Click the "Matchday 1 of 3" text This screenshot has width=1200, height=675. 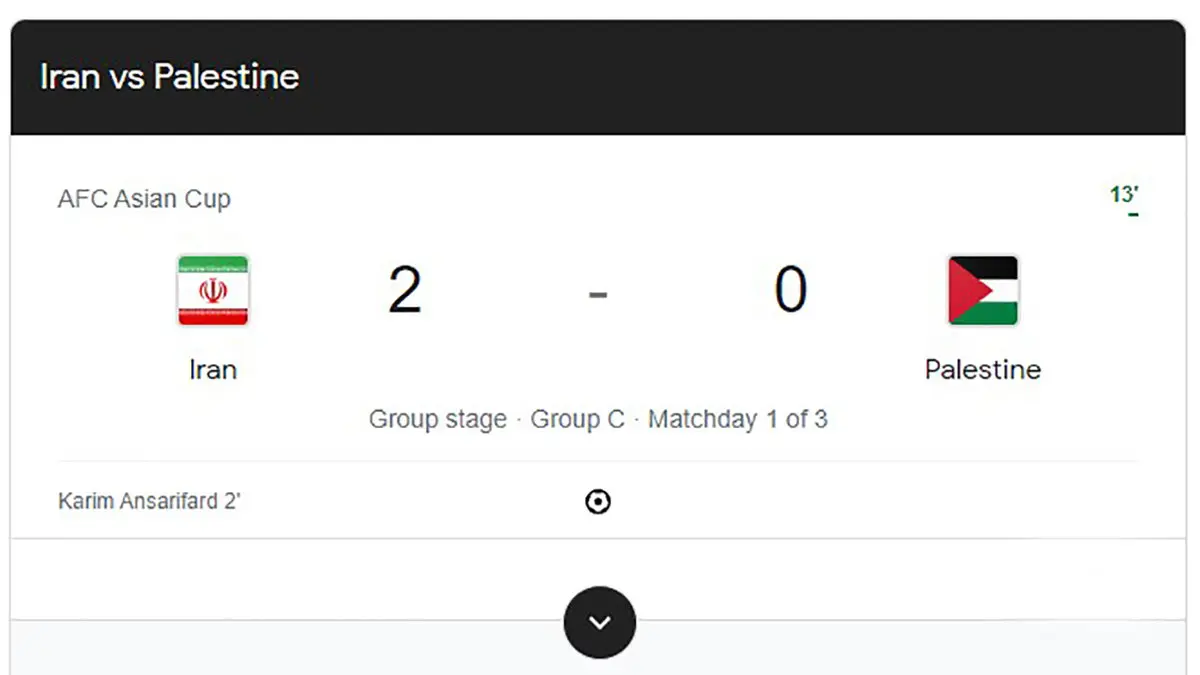pos(738,419)
